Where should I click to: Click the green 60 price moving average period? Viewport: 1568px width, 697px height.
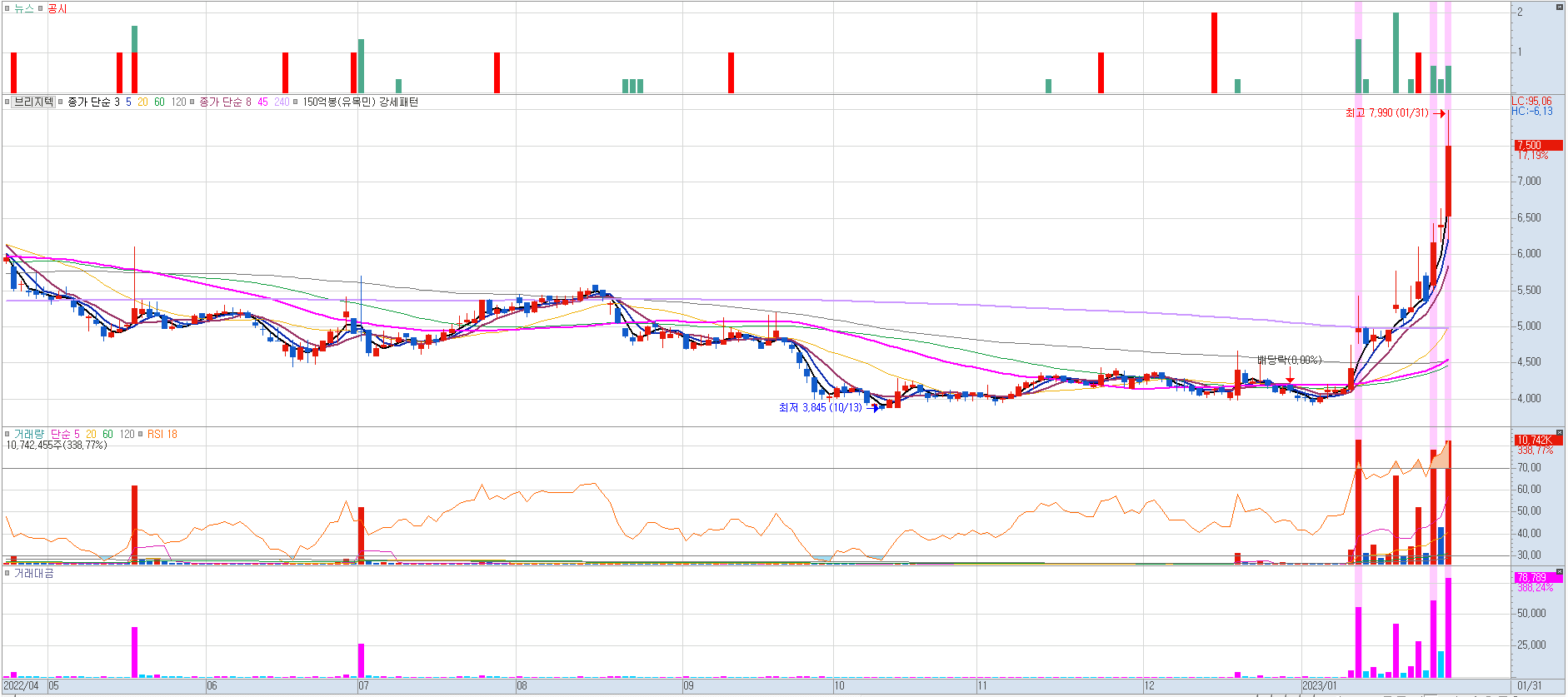159,102
